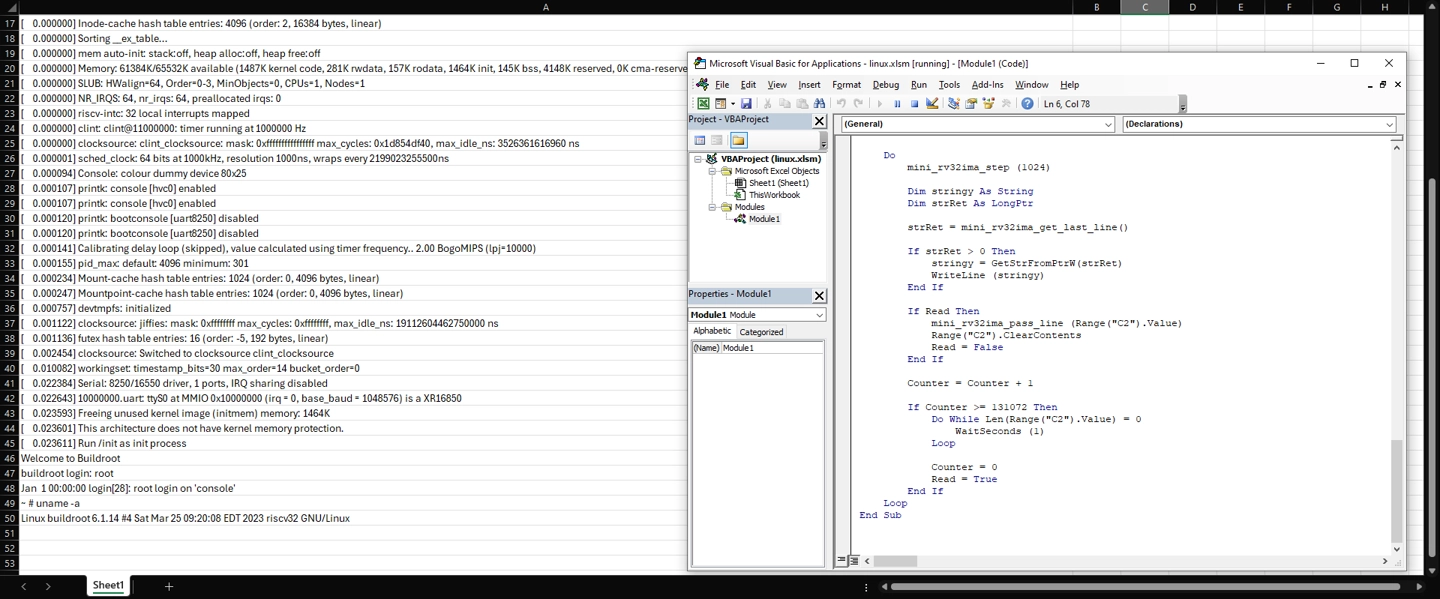Switch to Full Module View button

click(854, 561)
